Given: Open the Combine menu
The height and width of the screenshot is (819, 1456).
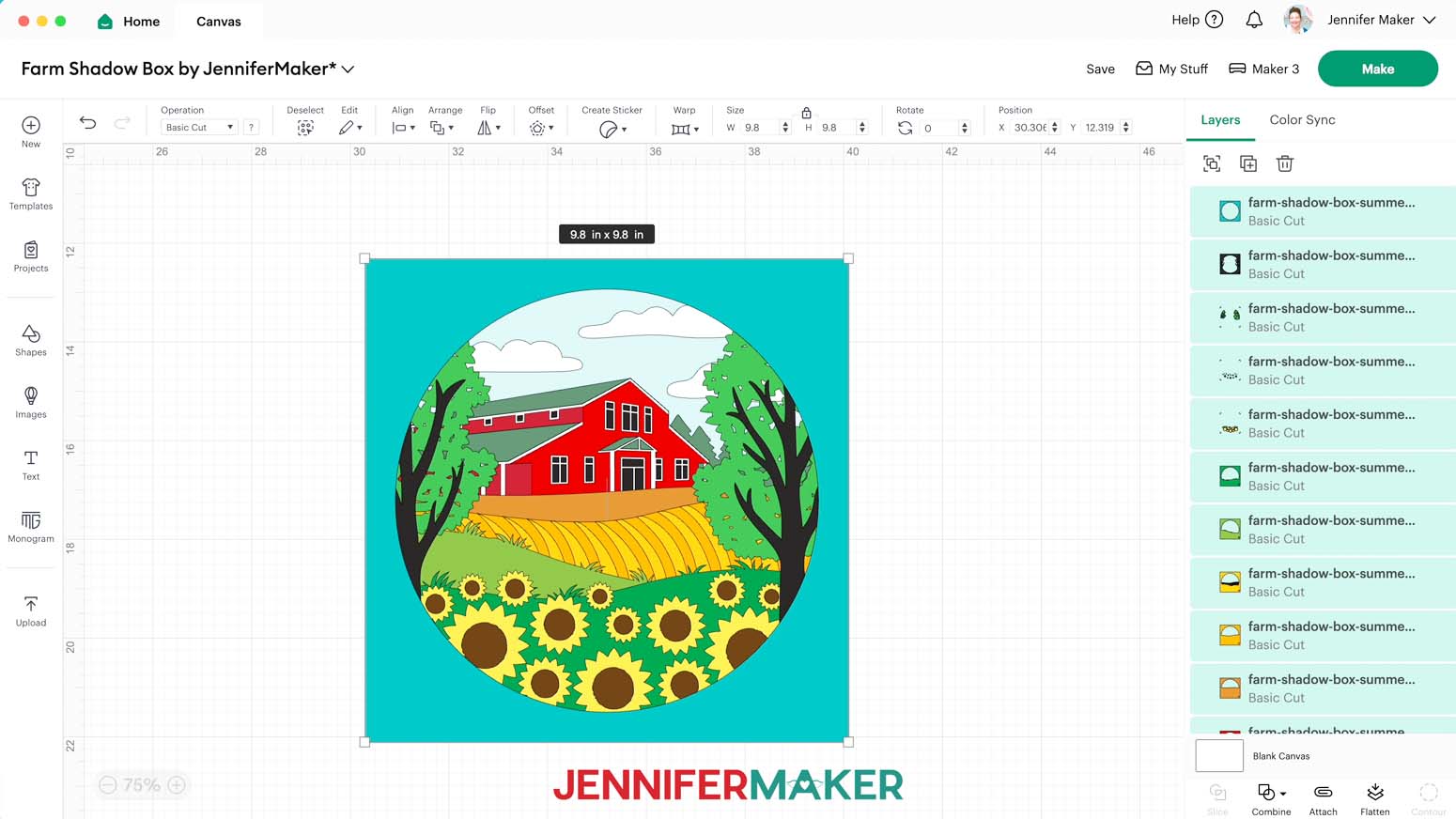Looking at the screenshot, I should point(1271,799).
